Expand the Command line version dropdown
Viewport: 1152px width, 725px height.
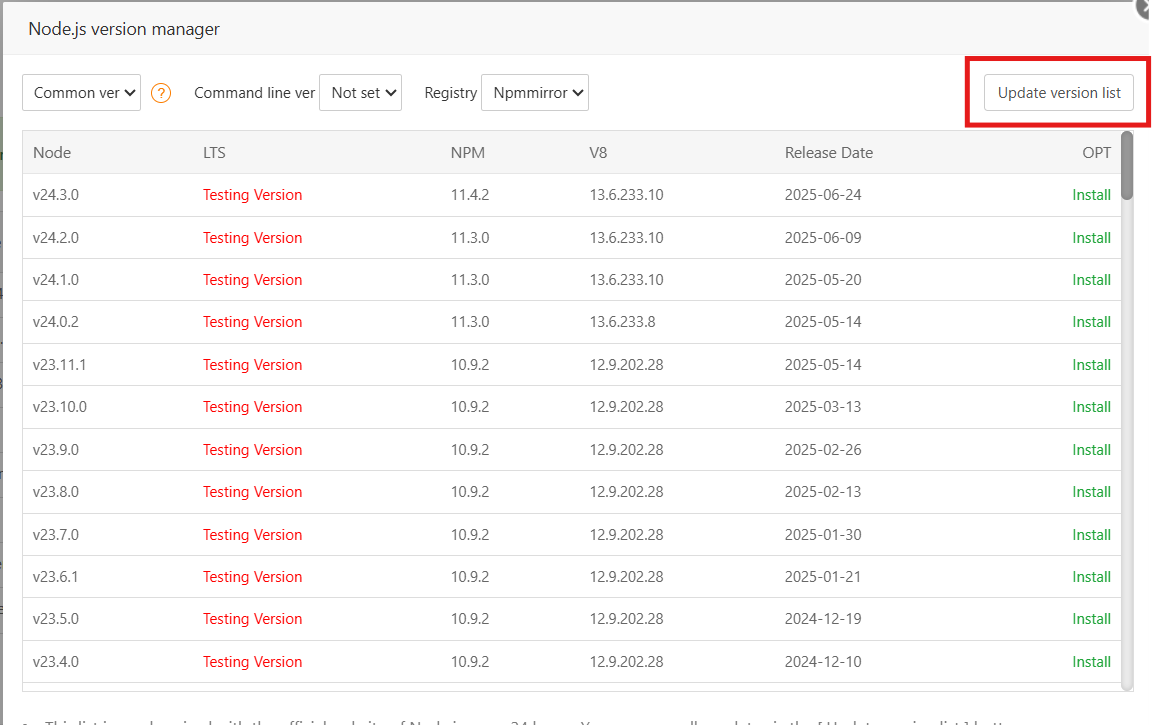point(360,92)
